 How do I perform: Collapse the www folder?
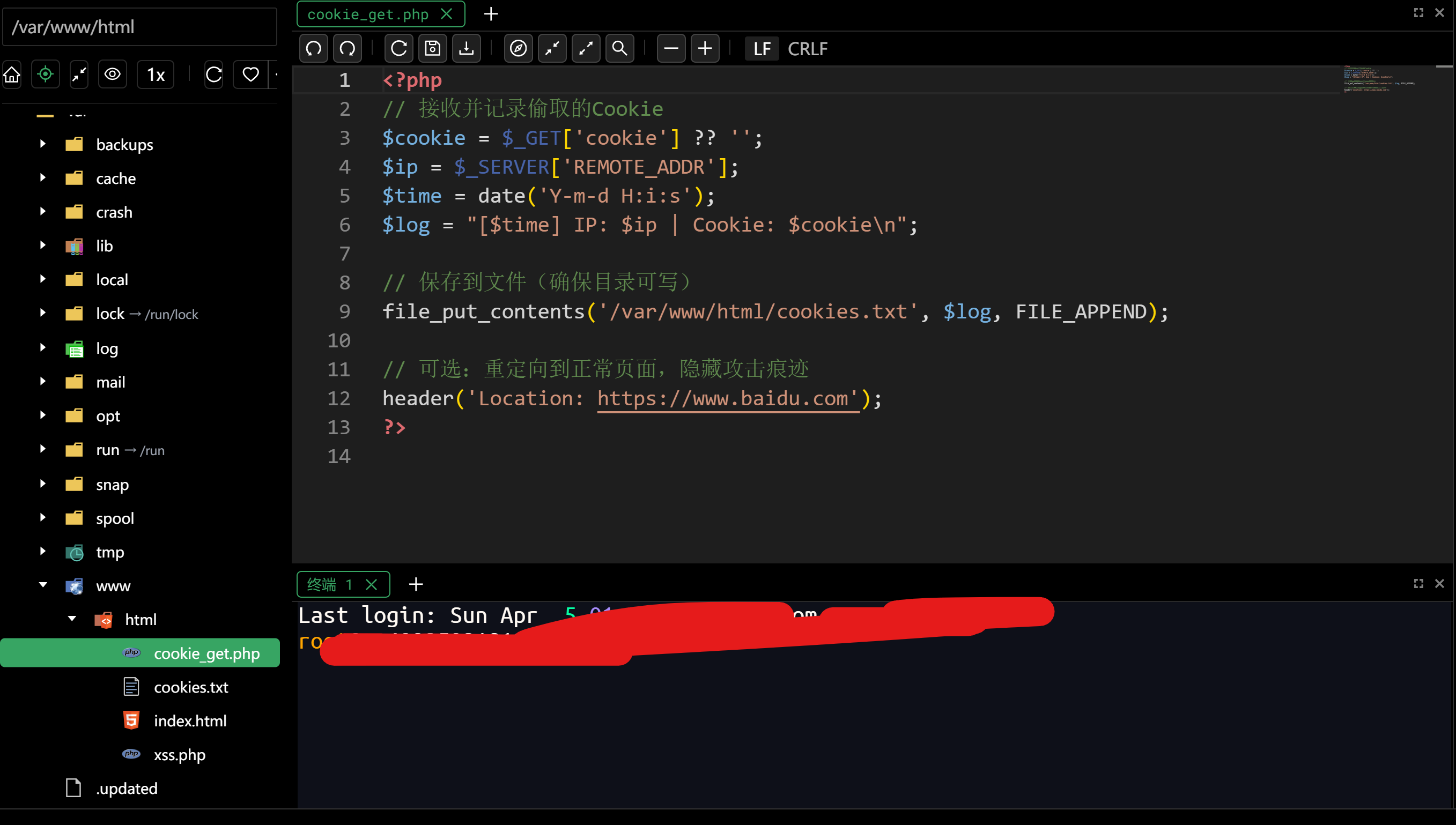click(x=43, y=585)
